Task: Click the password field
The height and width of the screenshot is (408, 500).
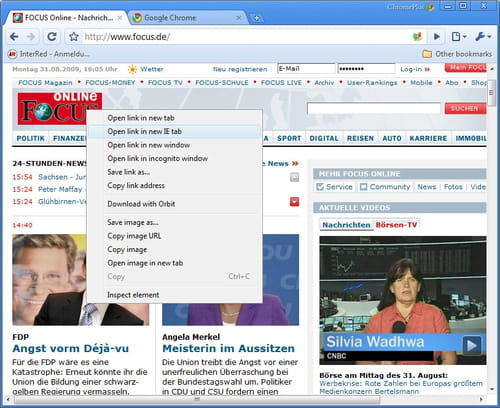Action: coord(366,69)
